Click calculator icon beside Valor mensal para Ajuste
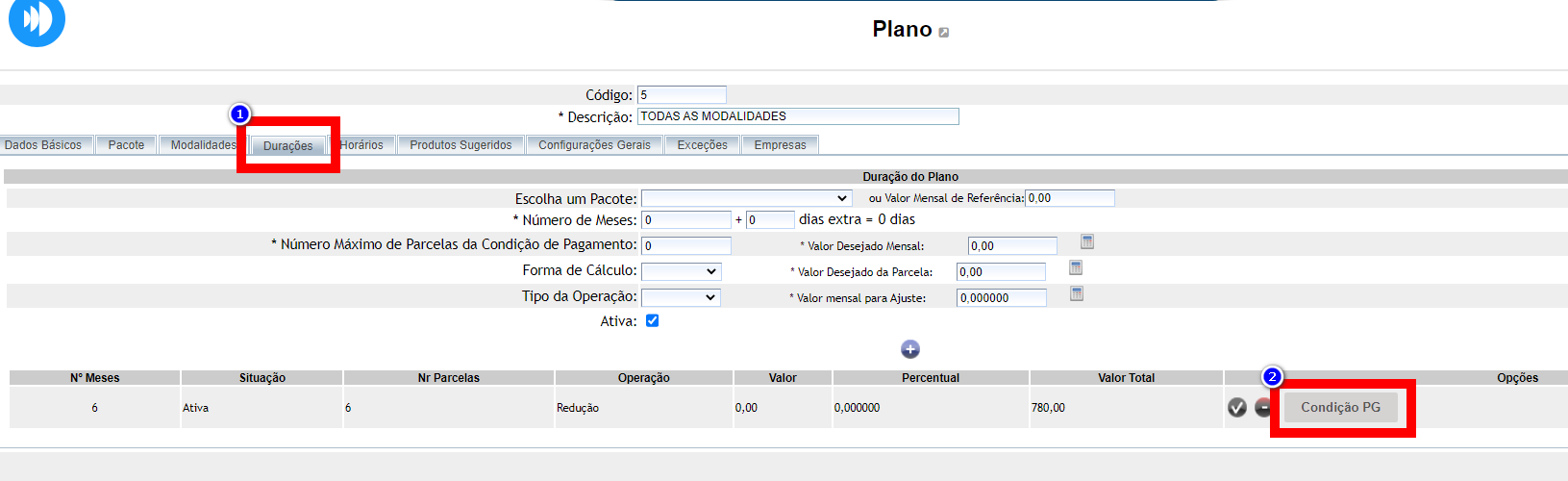 1077,294
